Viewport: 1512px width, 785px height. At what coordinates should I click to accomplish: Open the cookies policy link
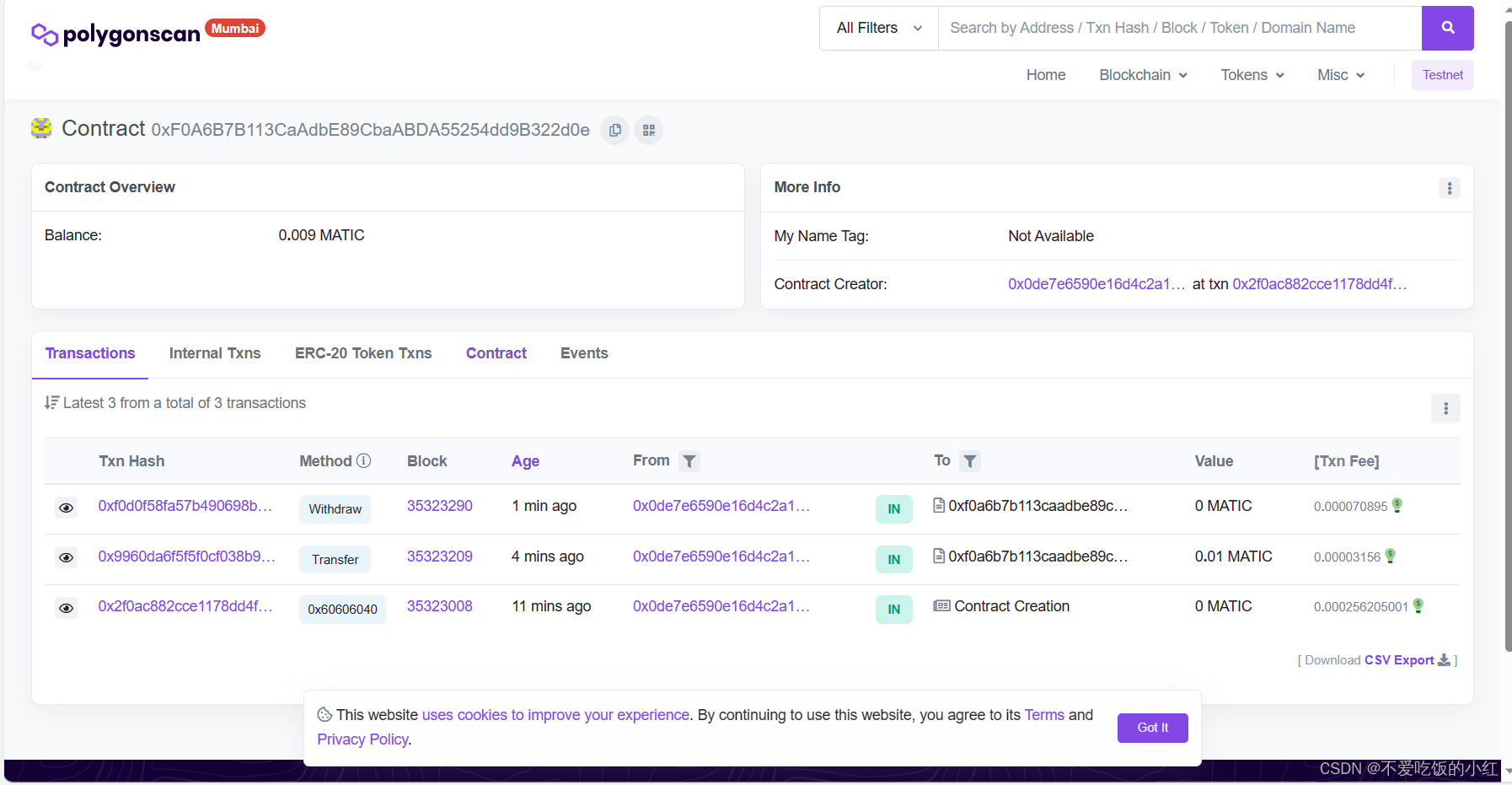click(x=555, y=715)
